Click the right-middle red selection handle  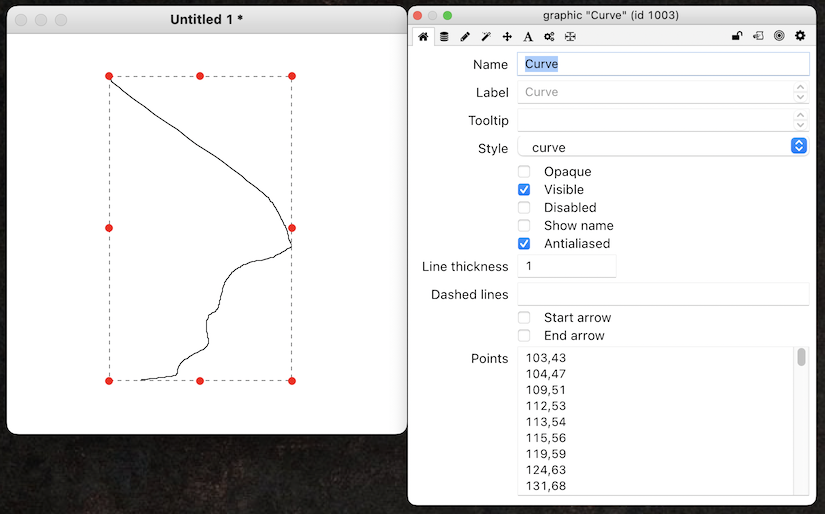pos(292,228)
